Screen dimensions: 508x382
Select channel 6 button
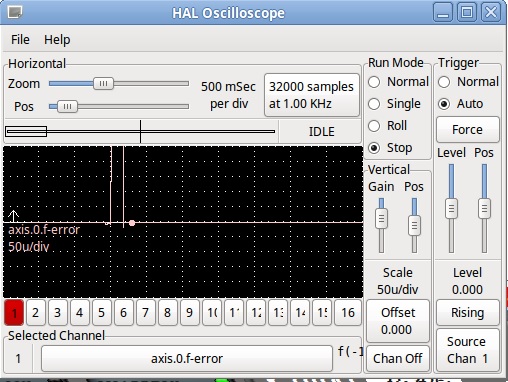click(x=124, y=313)
